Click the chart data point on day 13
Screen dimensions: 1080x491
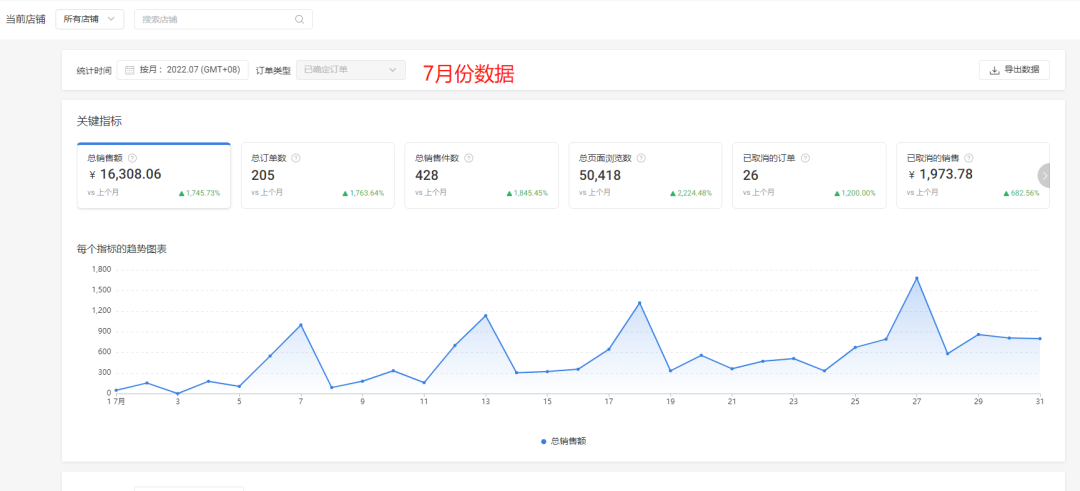[486, 315]
